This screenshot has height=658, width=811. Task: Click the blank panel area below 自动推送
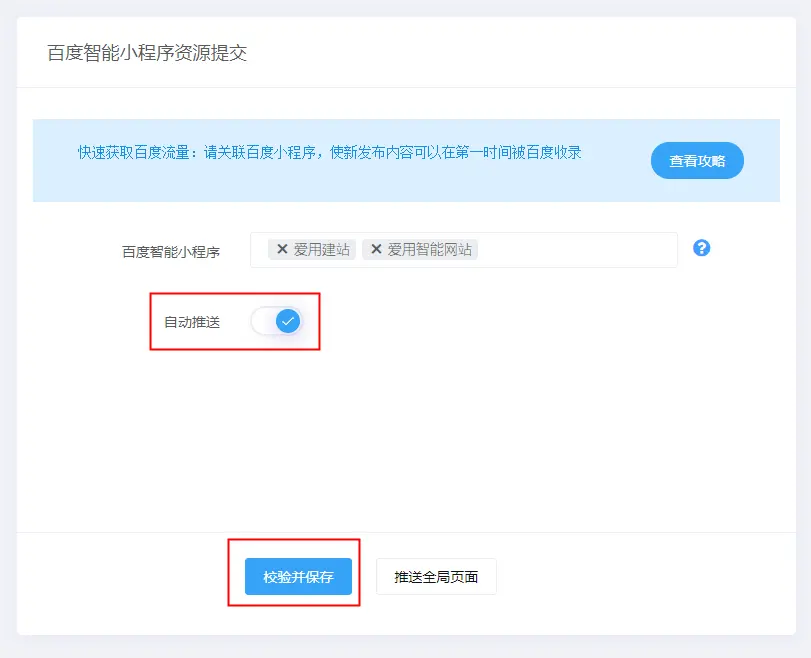point(400,440)
